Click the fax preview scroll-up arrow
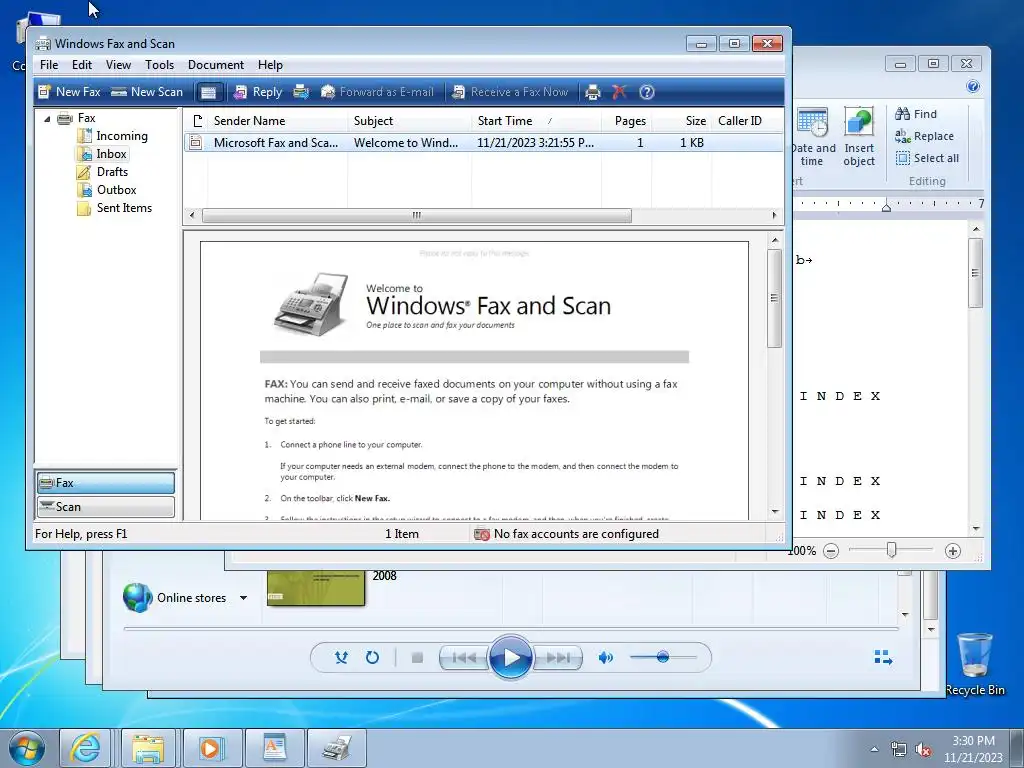Image resolution: width=1024 pixels, height=768 pixels. tap(775, 240)
